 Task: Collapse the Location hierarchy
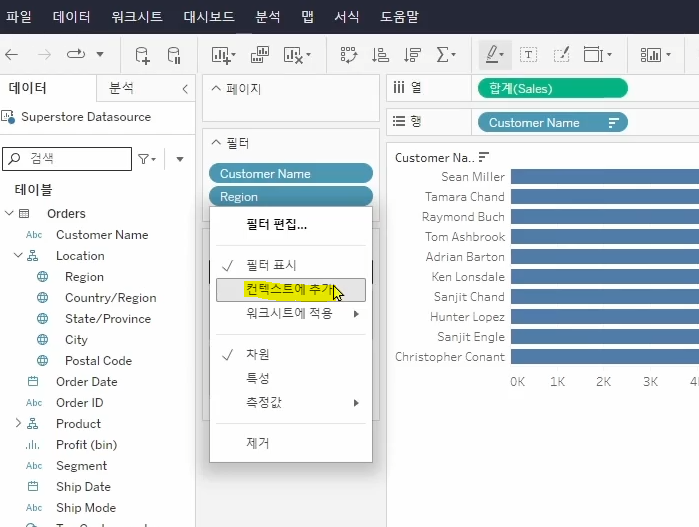pos(18,255)
